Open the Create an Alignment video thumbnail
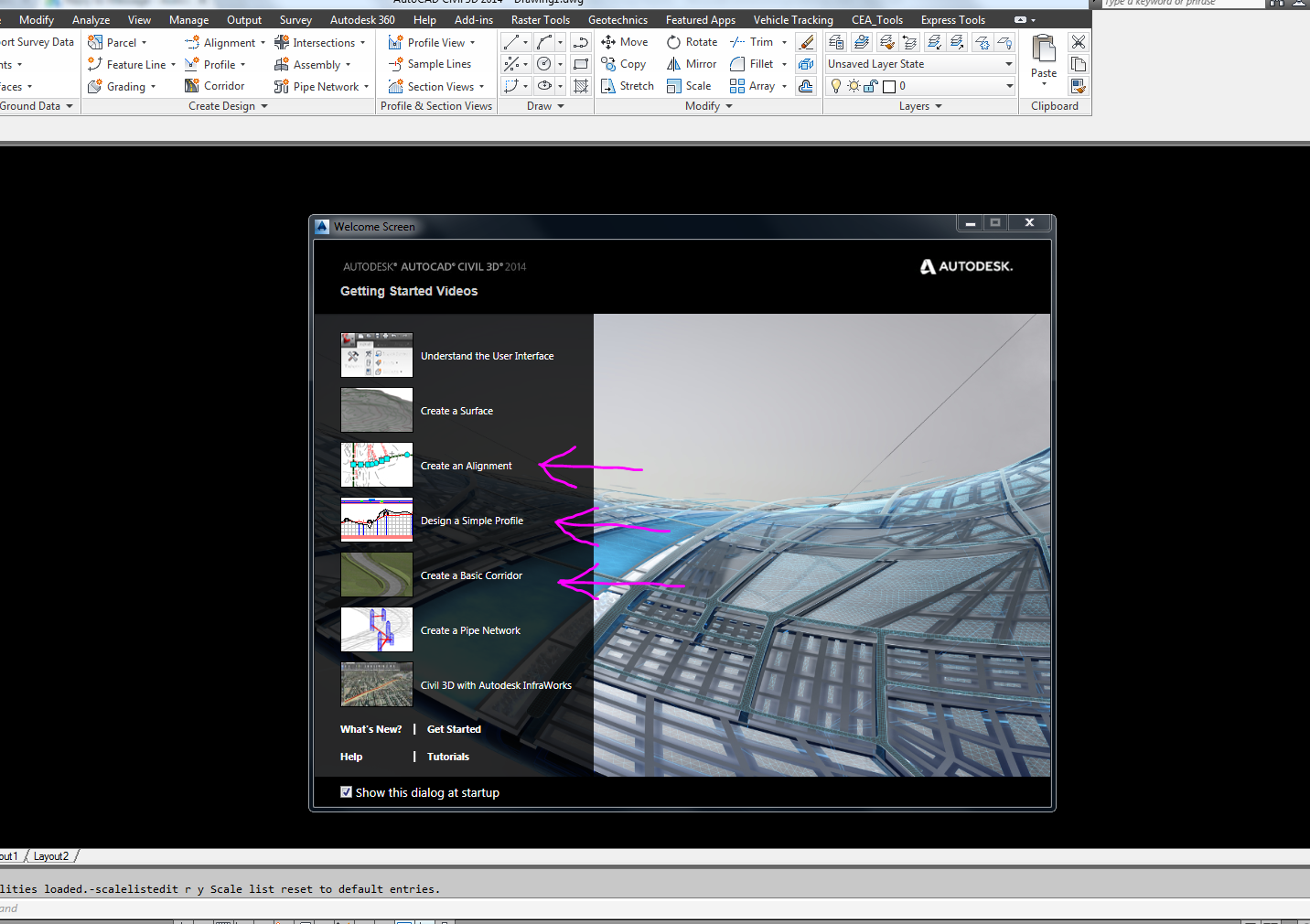The width and height of the screenshot is (1310, 924). pos(377,465)
